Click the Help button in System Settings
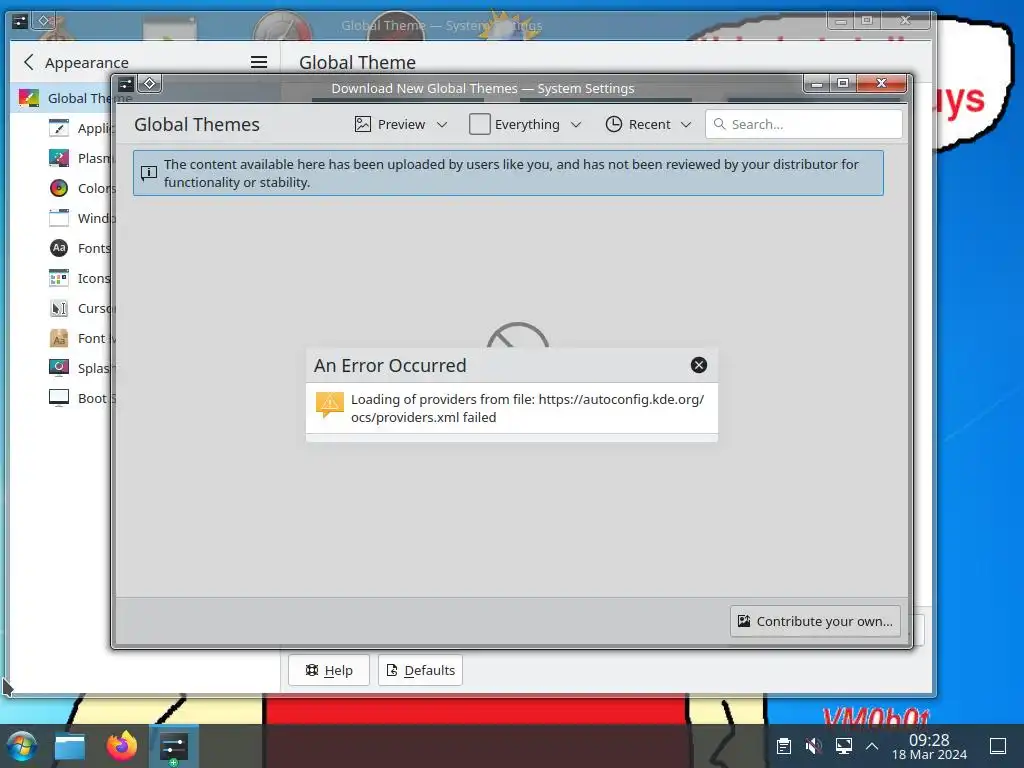Screen dimensions: 1024x768 [x=329, y=670]
